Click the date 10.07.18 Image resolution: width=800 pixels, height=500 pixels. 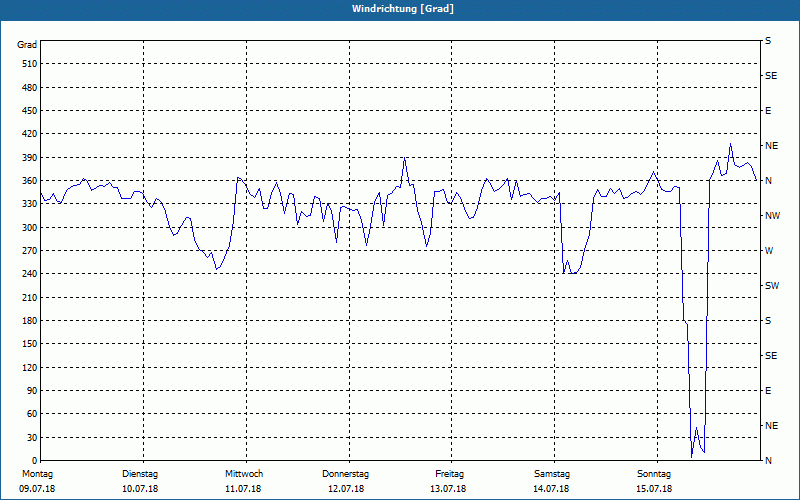(140, 489)
